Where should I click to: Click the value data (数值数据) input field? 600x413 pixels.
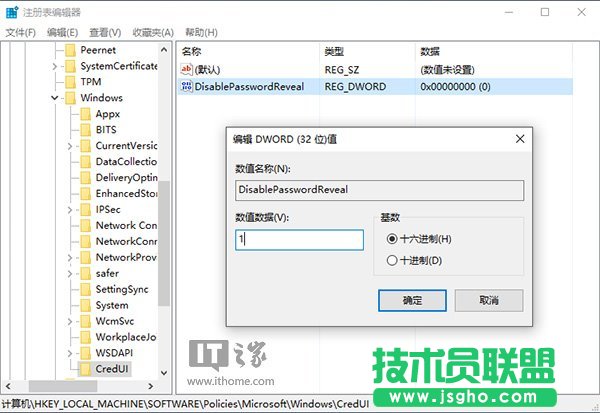(299, 240)
